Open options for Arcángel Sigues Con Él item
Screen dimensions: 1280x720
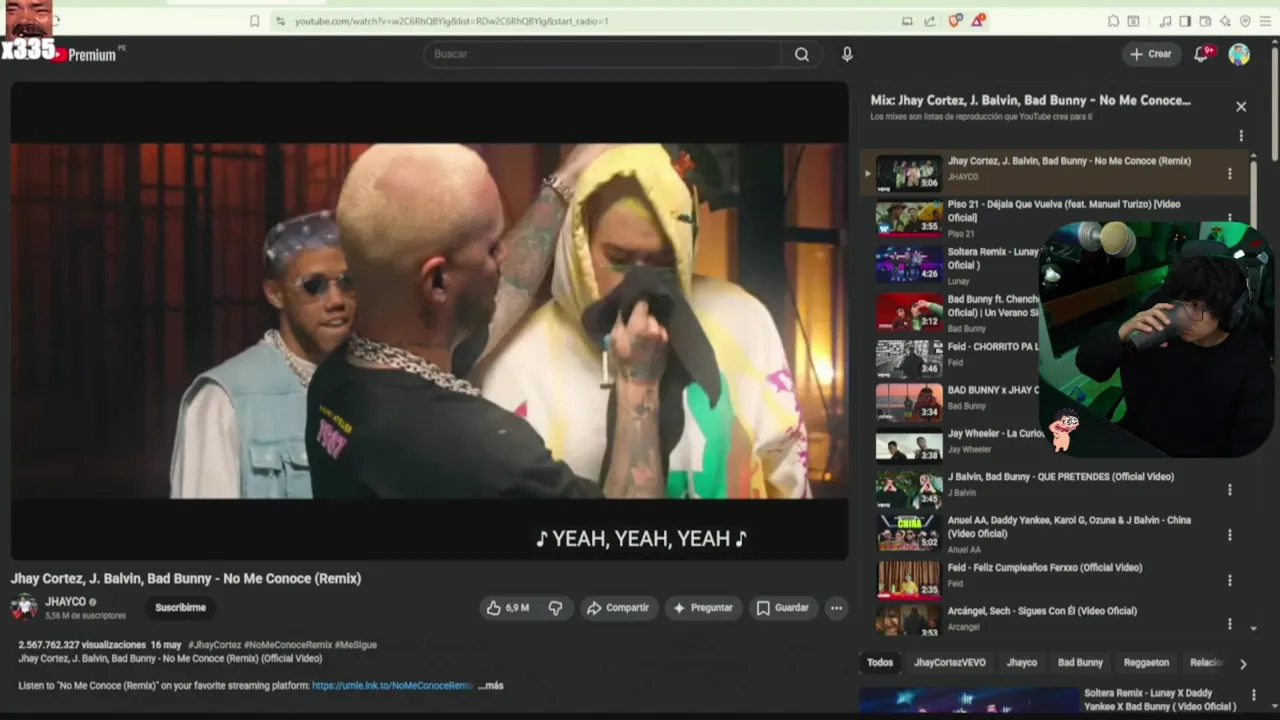coord(1229,624)
